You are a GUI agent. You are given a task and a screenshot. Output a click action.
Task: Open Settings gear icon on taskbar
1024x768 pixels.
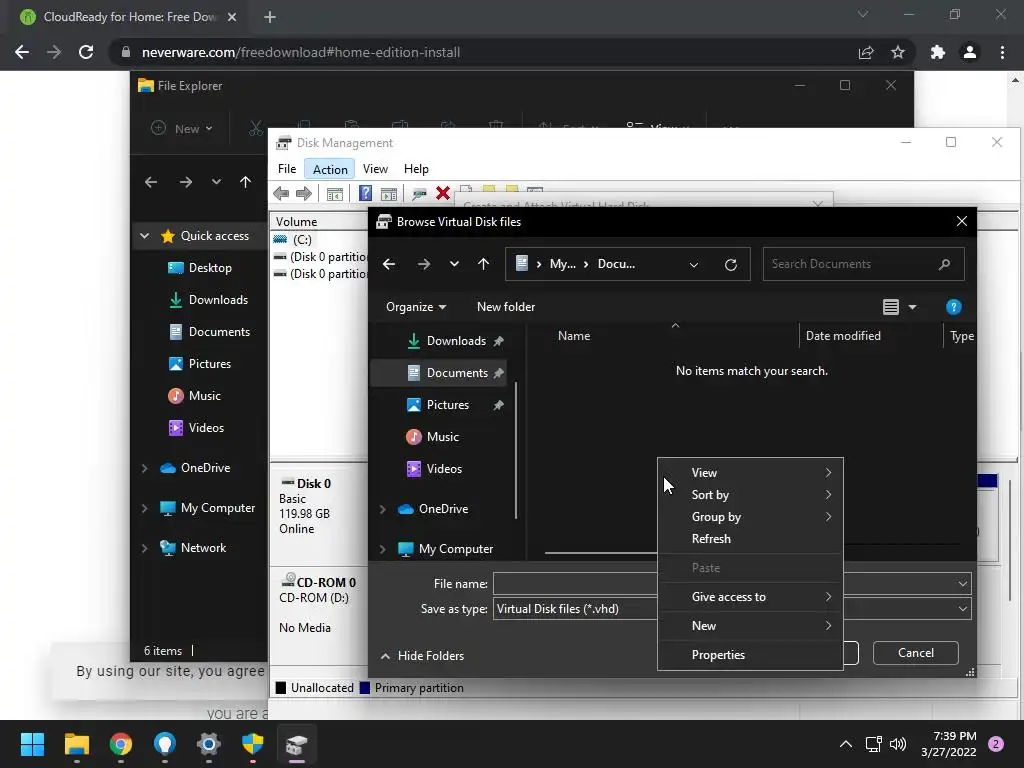coord(209,744)
